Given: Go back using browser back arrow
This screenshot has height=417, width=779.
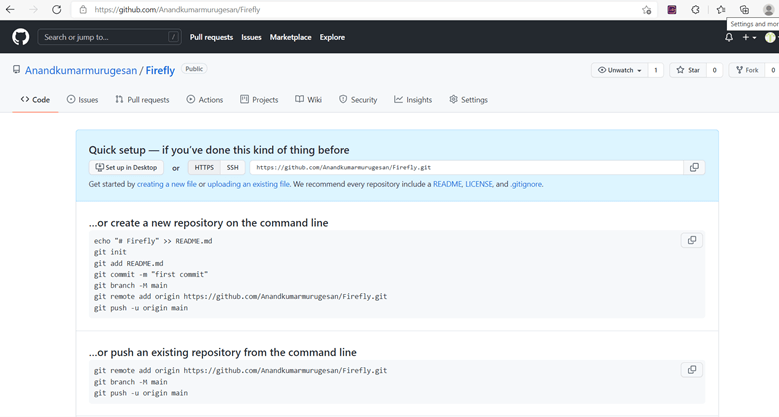Looking at the screenshot, I should coord(10,9).
